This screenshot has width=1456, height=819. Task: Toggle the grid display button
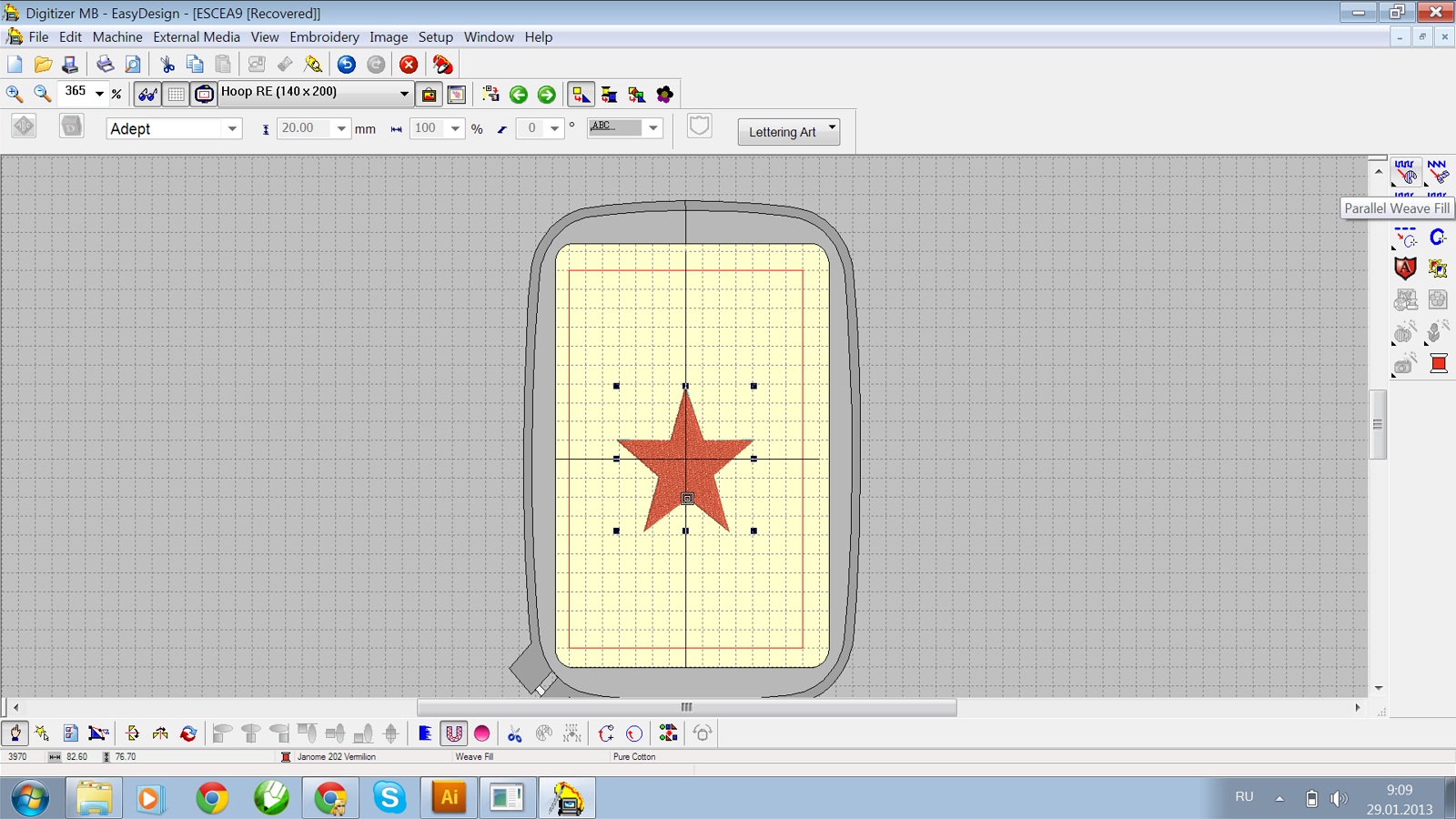point(177,95)
